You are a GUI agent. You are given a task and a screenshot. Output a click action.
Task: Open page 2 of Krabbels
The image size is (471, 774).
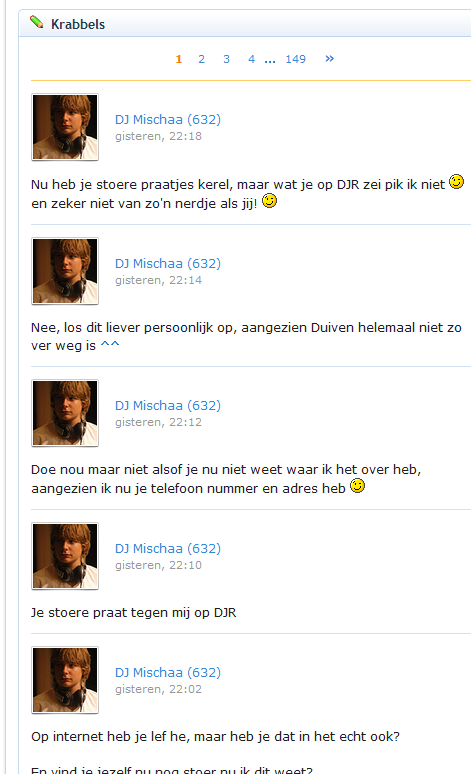point(201,59)
